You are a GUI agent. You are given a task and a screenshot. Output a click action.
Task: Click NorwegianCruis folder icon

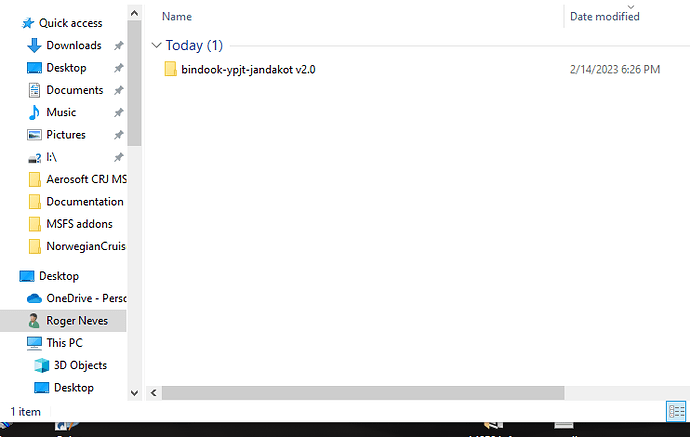34,246
